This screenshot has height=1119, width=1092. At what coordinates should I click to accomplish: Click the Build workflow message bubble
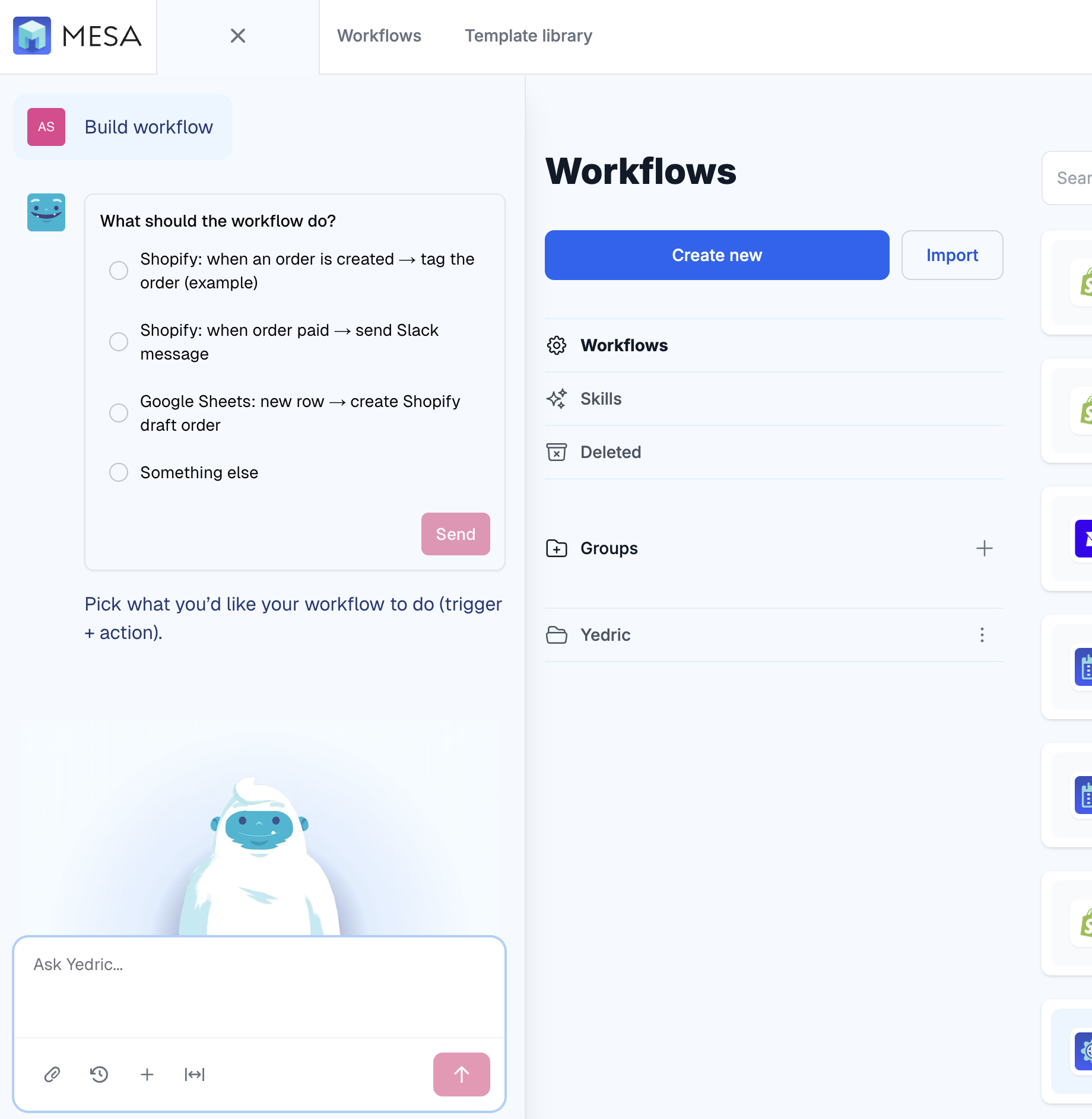pyautogui.click(x=123, y=127)
